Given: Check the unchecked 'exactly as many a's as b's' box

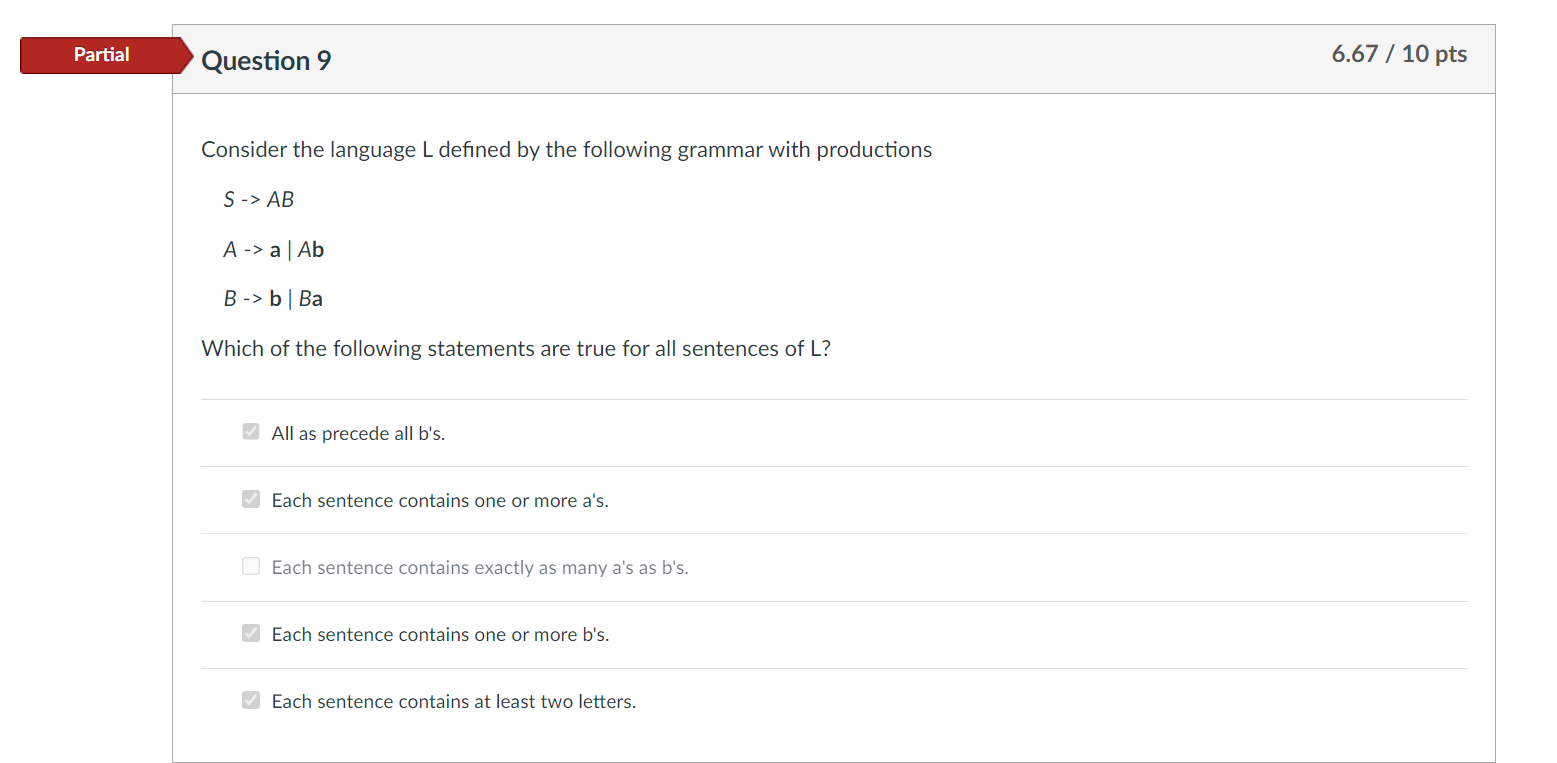Looking at the screenshot, I should (251, 567).
